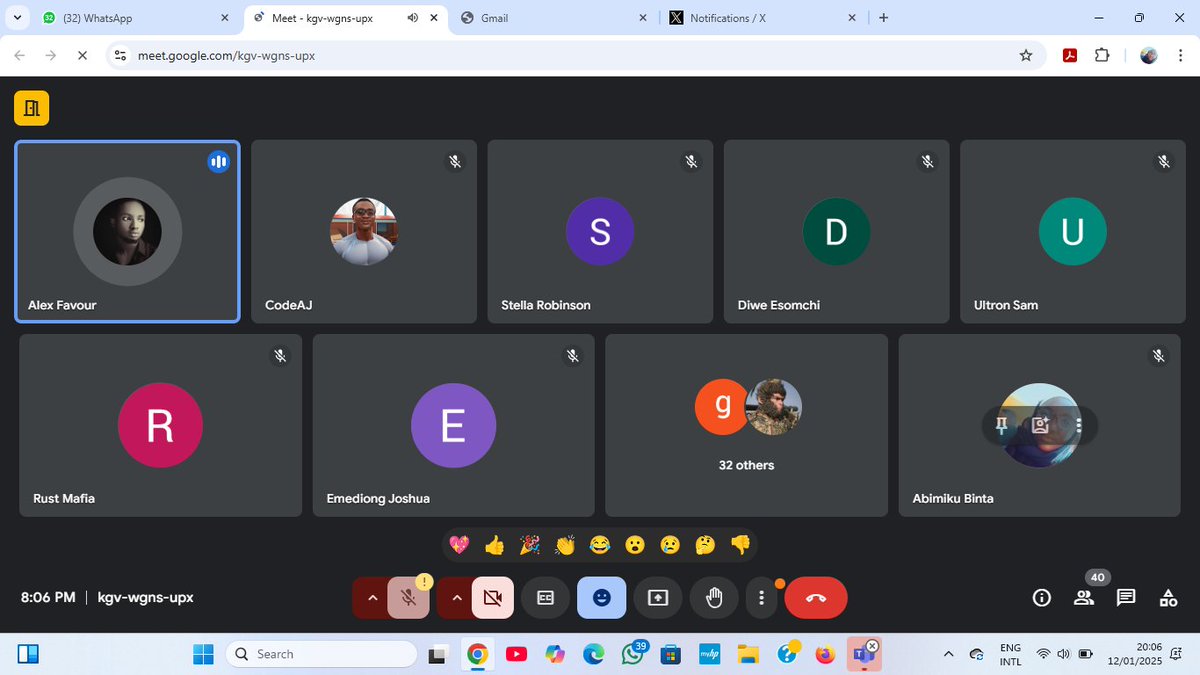Click Stella Robinson's S avatar

click(600, 231)
